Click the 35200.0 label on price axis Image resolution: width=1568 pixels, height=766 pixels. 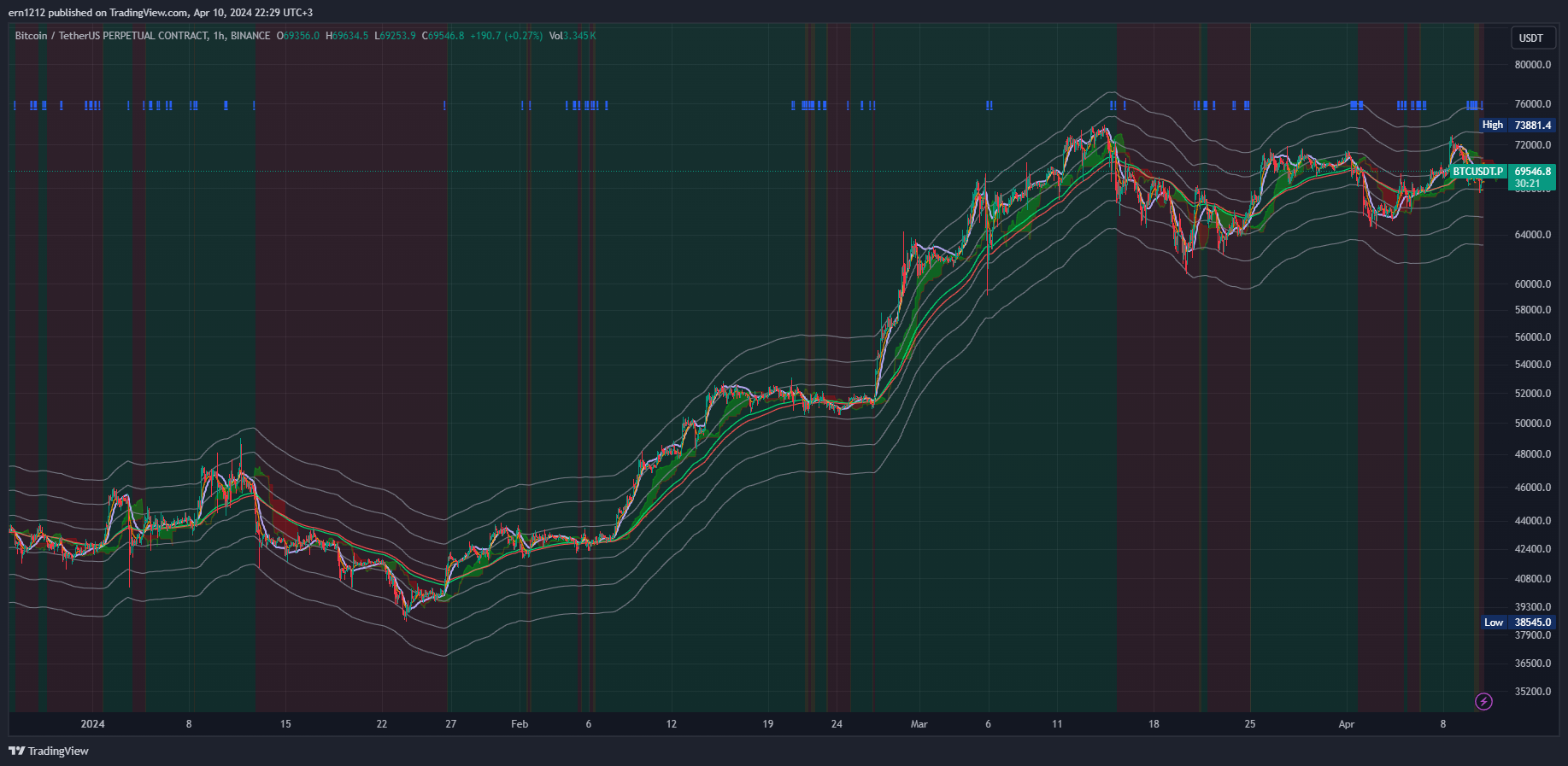(1532, 692)
